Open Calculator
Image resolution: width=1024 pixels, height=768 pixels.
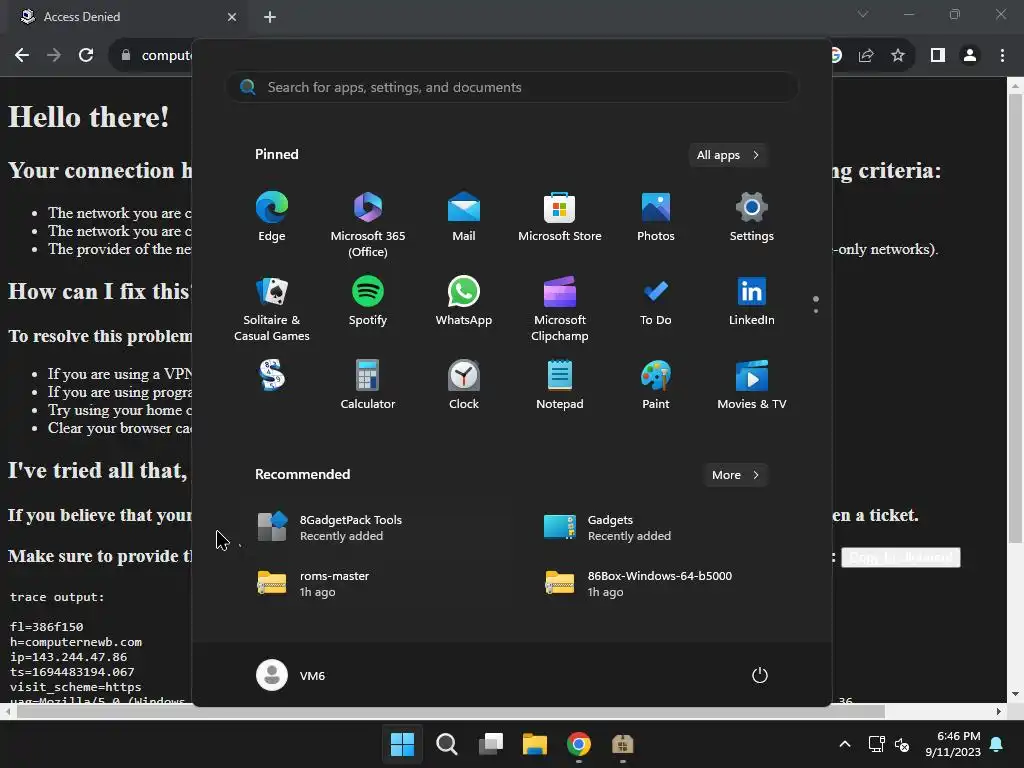pos(368,385)
